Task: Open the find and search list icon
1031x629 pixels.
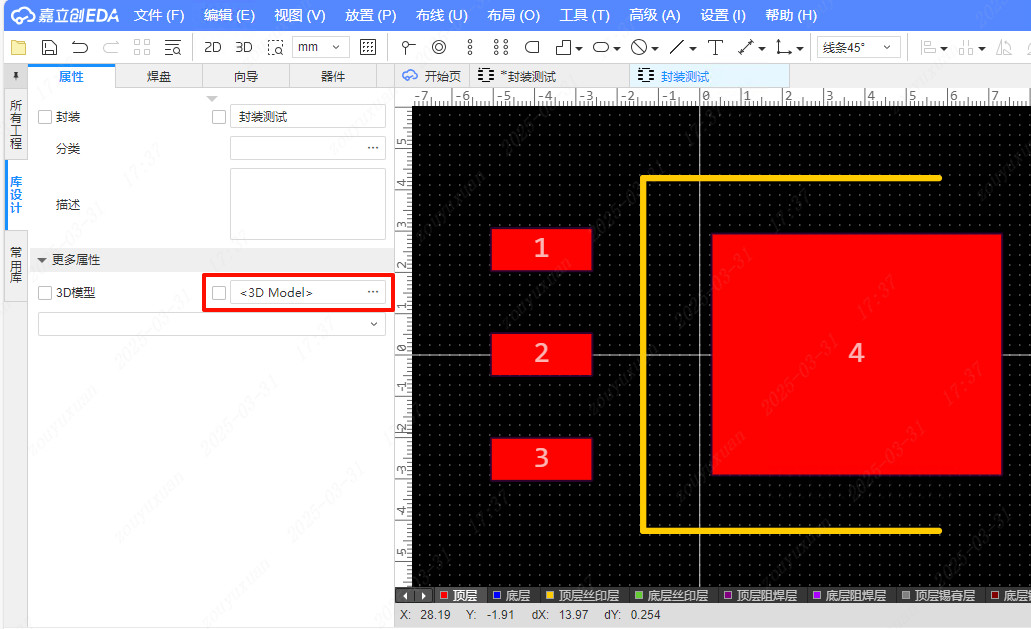Action: pos(173,47)
